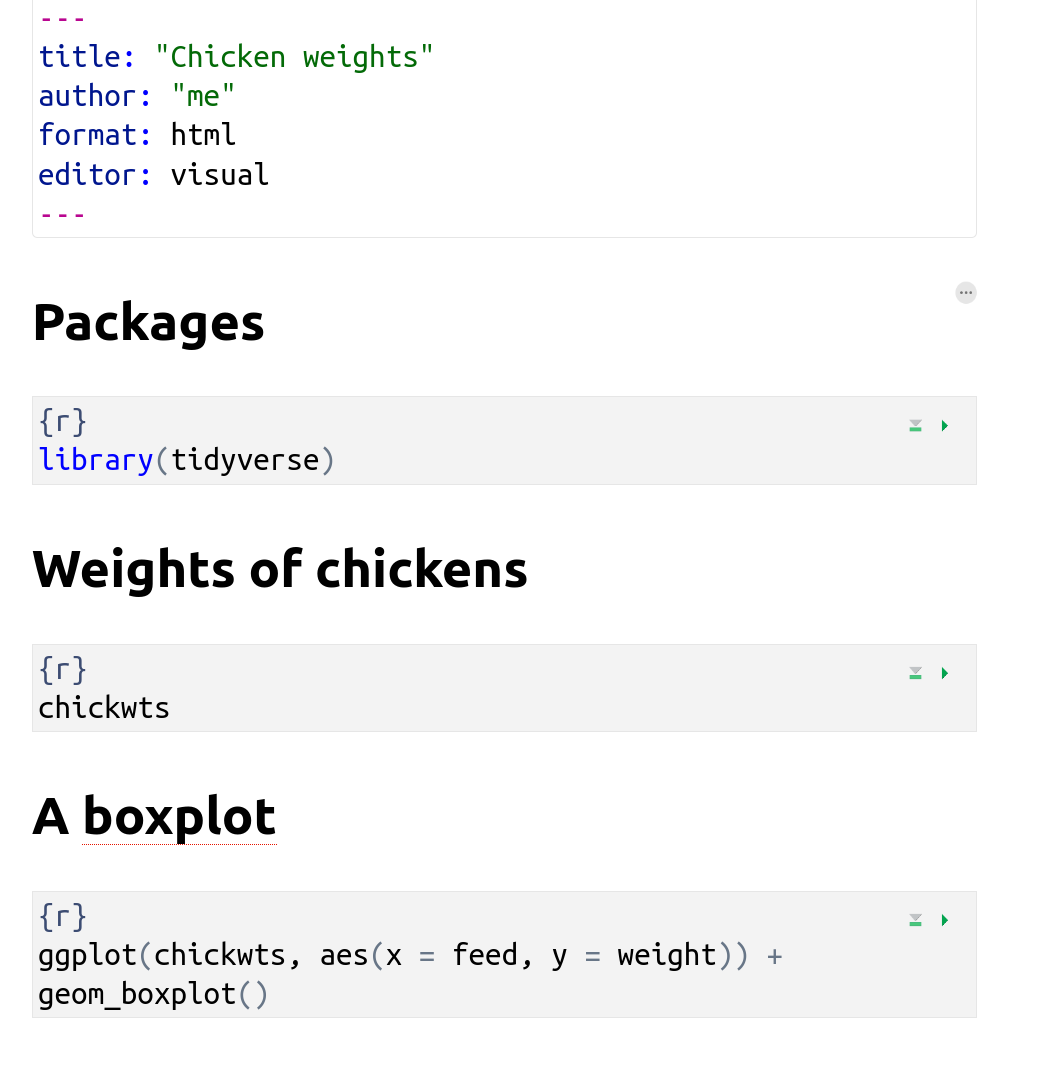Viewport: 1058px width, 1088px height.
Task: Place cursor in the Packages heading
Action: tap(148, 323)
